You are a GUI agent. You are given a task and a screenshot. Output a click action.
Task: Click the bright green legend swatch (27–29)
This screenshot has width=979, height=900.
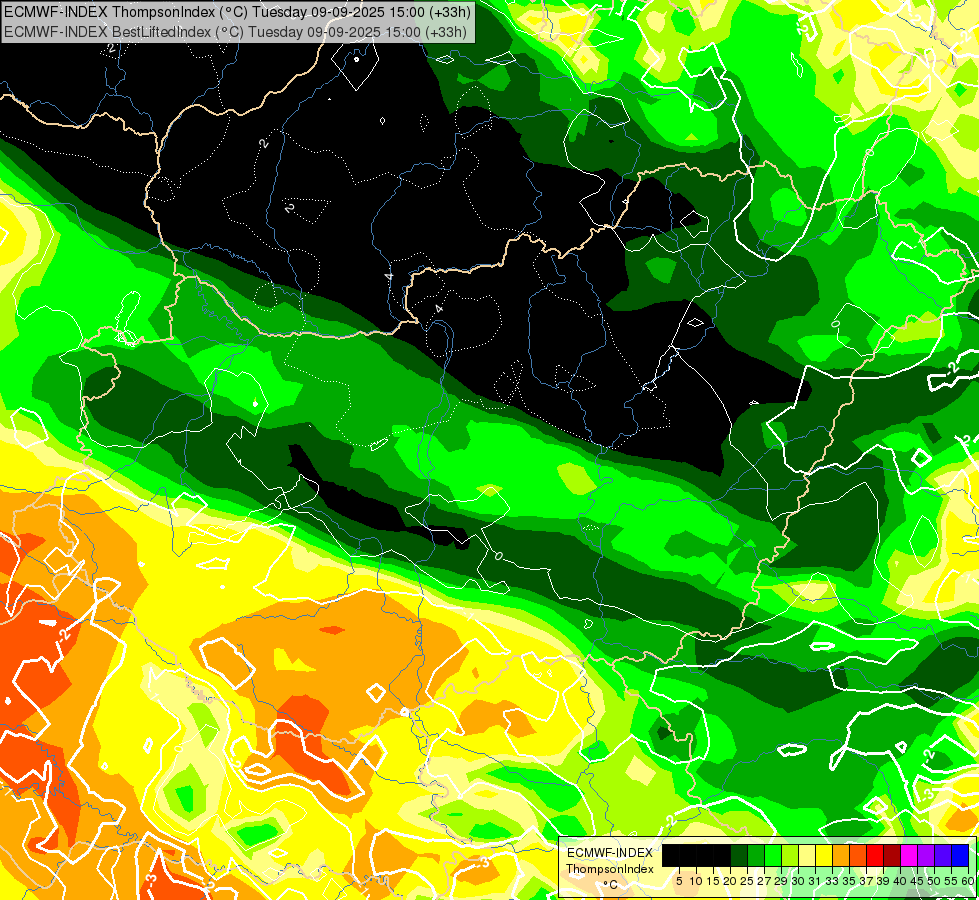pos(773,856)
